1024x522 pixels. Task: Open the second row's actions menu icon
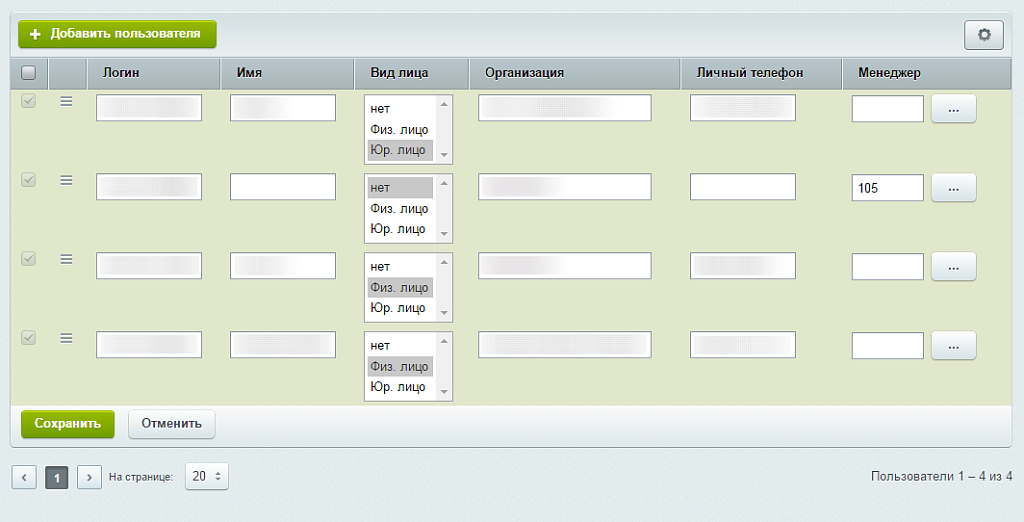pyautogui.click(x=66, y=180)
